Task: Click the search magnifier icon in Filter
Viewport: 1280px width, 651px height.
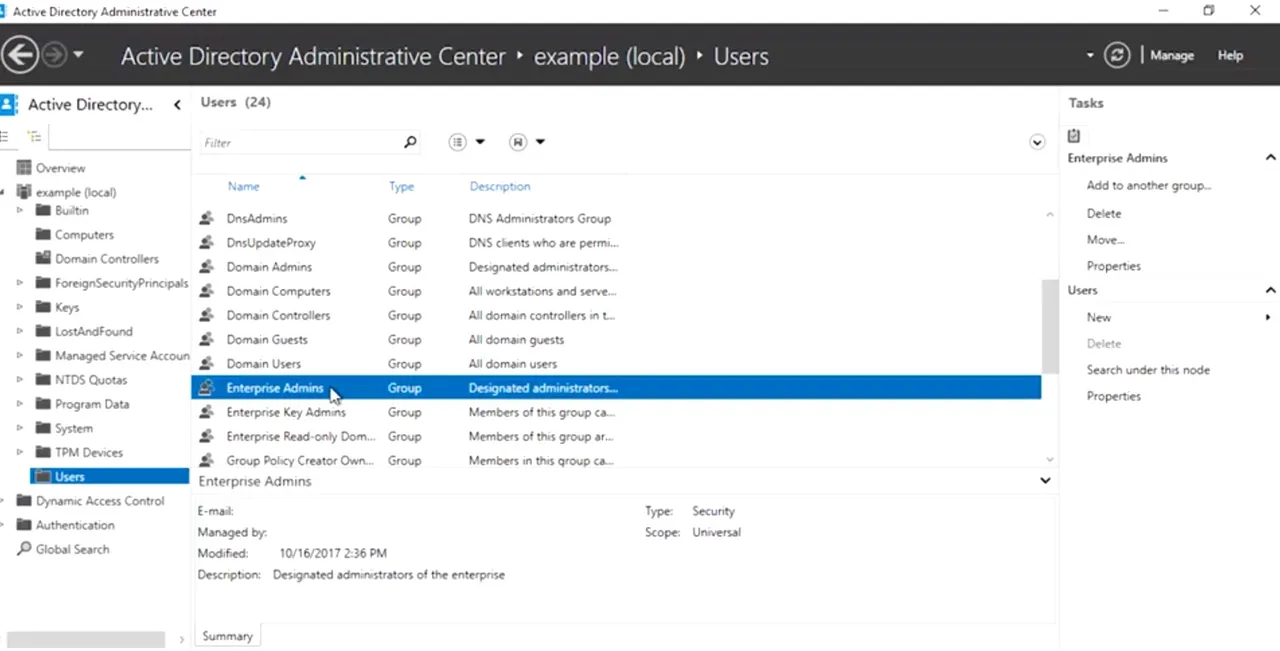Action: tap(410, 142)
